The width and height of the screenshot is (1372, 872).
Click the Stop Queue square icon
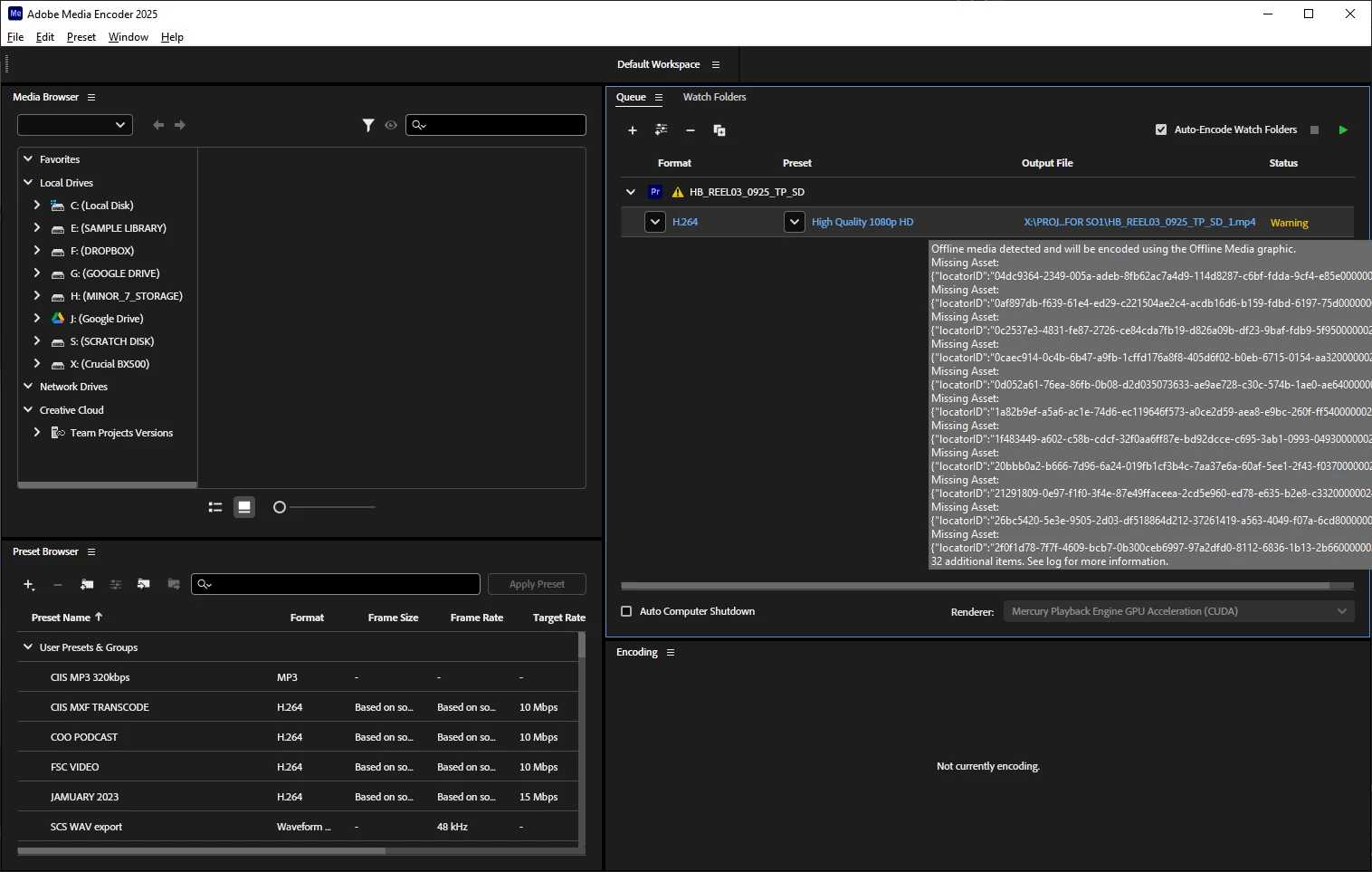[1315, 130]
